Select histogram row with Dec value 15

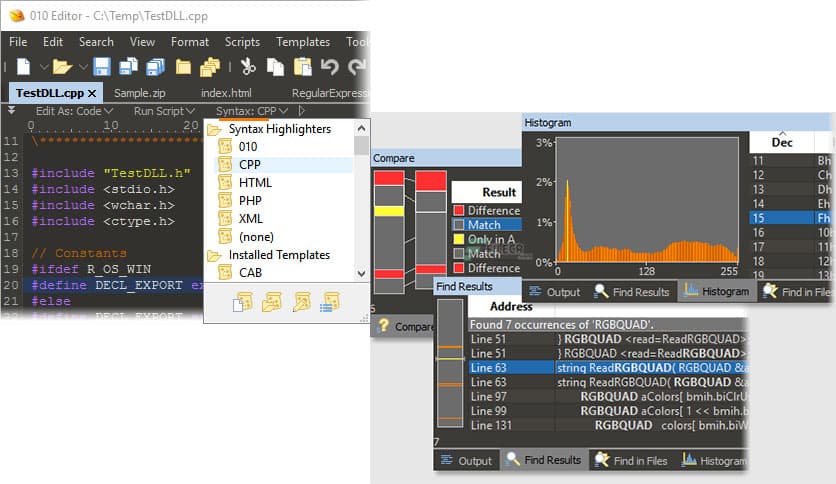[x=791, y=218]
